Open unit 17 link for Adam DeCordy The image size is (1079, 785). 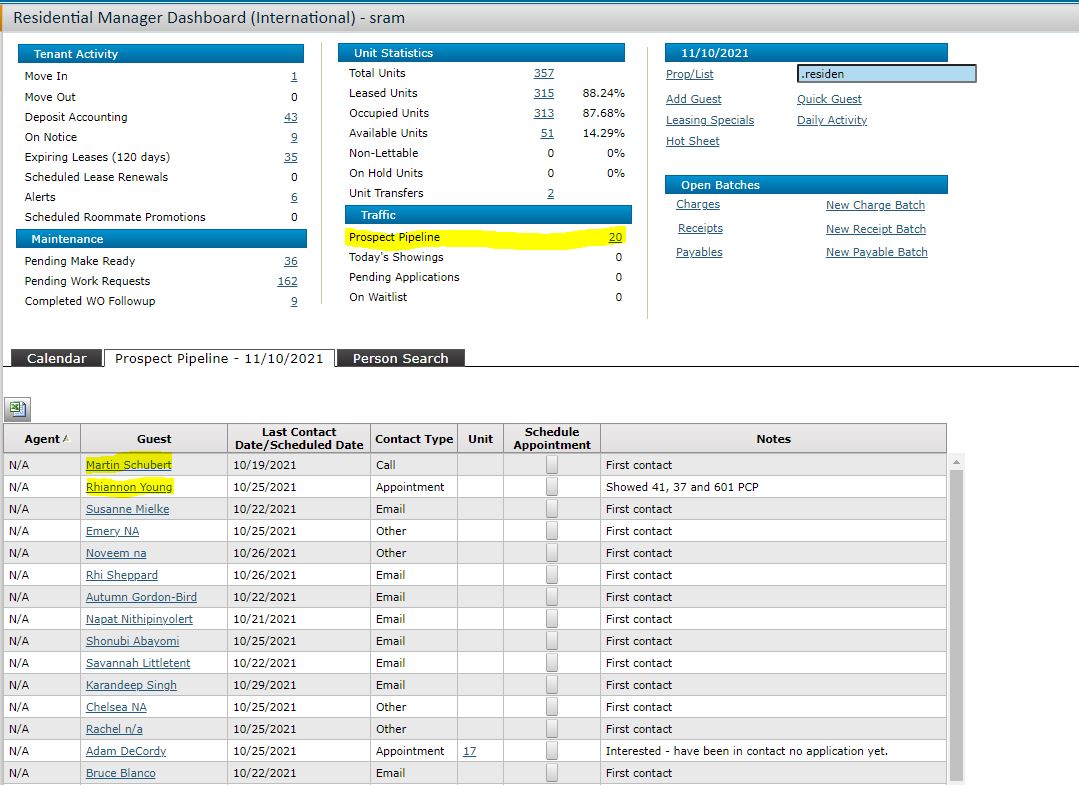(x=469, y=751)
